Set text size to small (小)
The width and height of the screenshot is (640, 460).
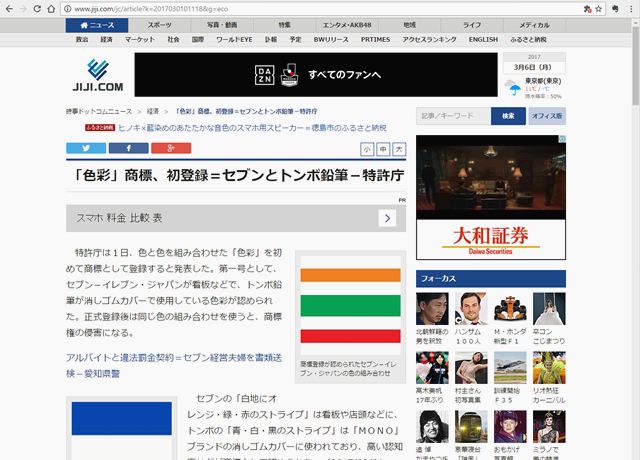pos(368,149)
